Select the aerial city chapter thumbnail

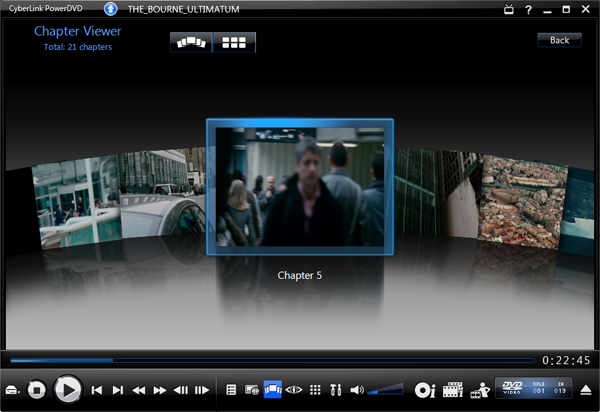[522, 202]
